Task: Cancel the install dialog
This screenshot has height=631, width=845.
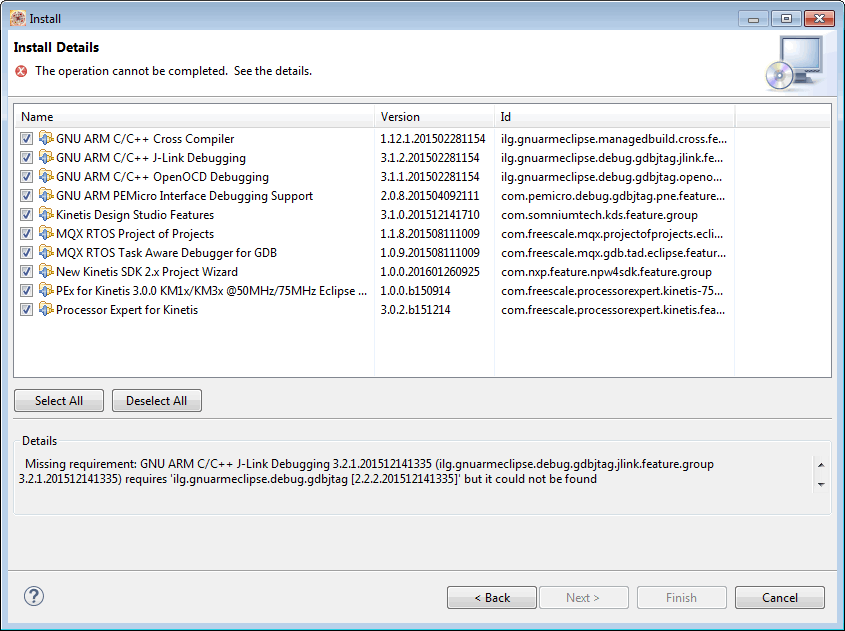Action: click(780, 598)
